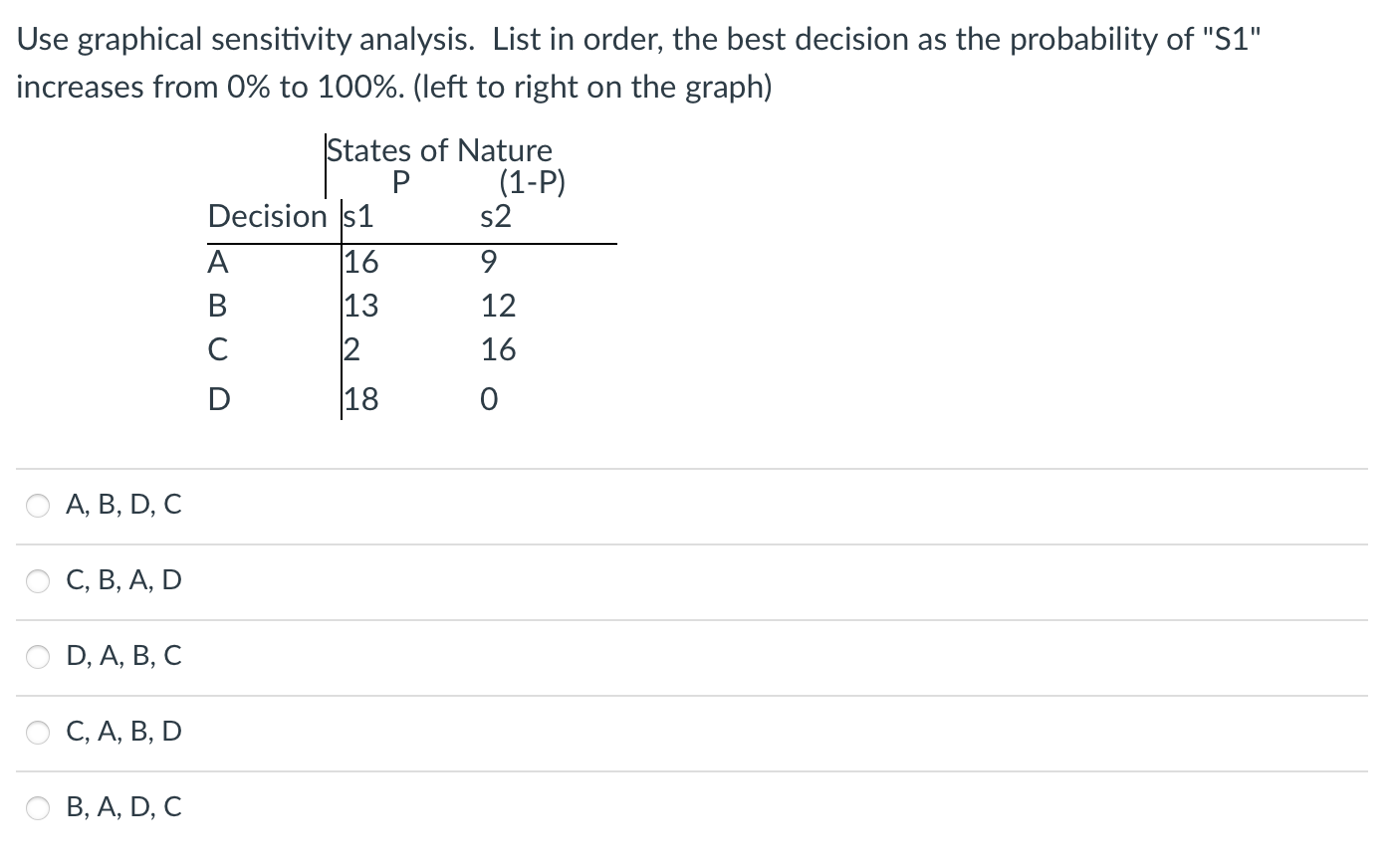Click the label text D, A, B, C

click(122, 657)
